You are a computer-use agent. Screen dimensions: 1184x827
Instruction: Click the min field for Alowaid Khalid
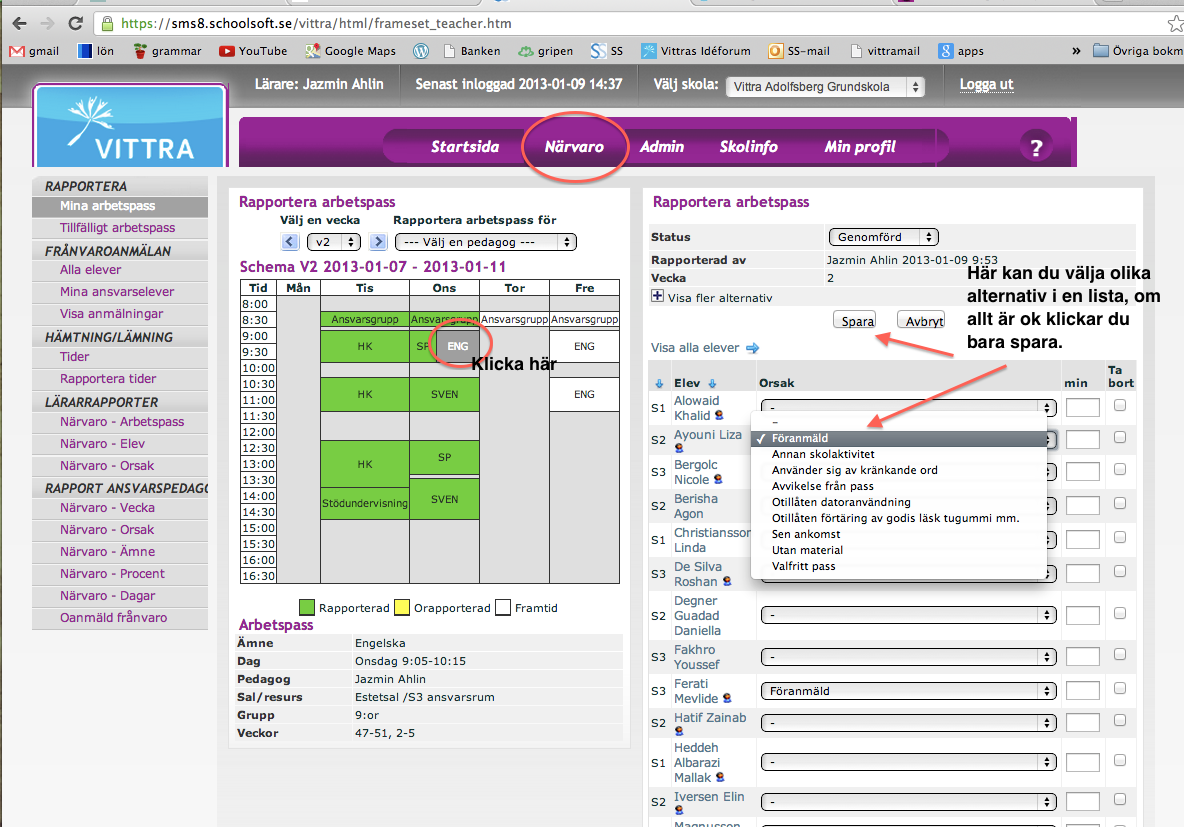[x=1082, y=409]
